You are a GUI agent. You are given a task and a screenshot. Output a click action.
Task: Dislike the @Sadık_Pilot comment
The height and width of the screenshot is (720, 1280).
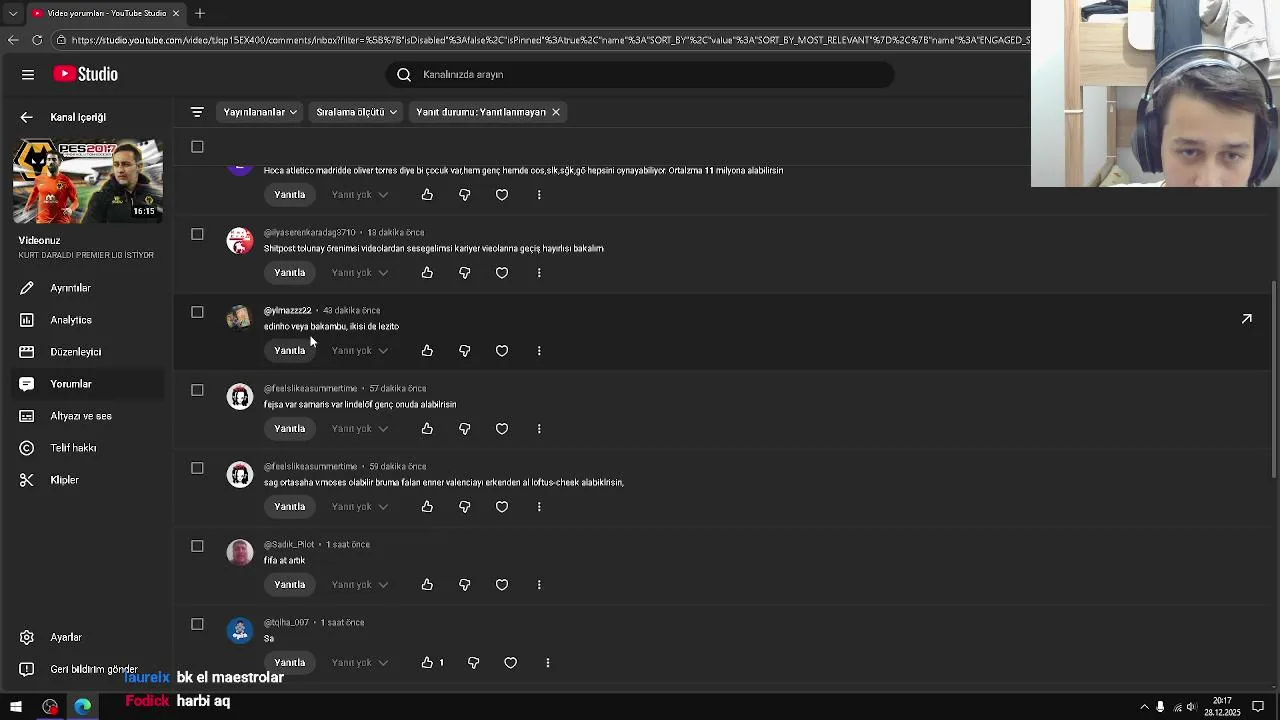464,584
